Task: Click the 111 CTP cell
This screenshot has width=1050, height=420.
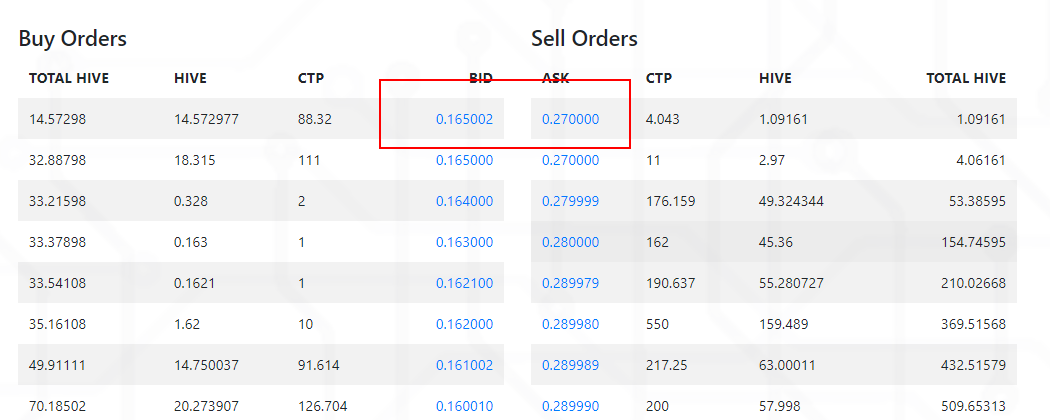Action: [x=309, y=160]
